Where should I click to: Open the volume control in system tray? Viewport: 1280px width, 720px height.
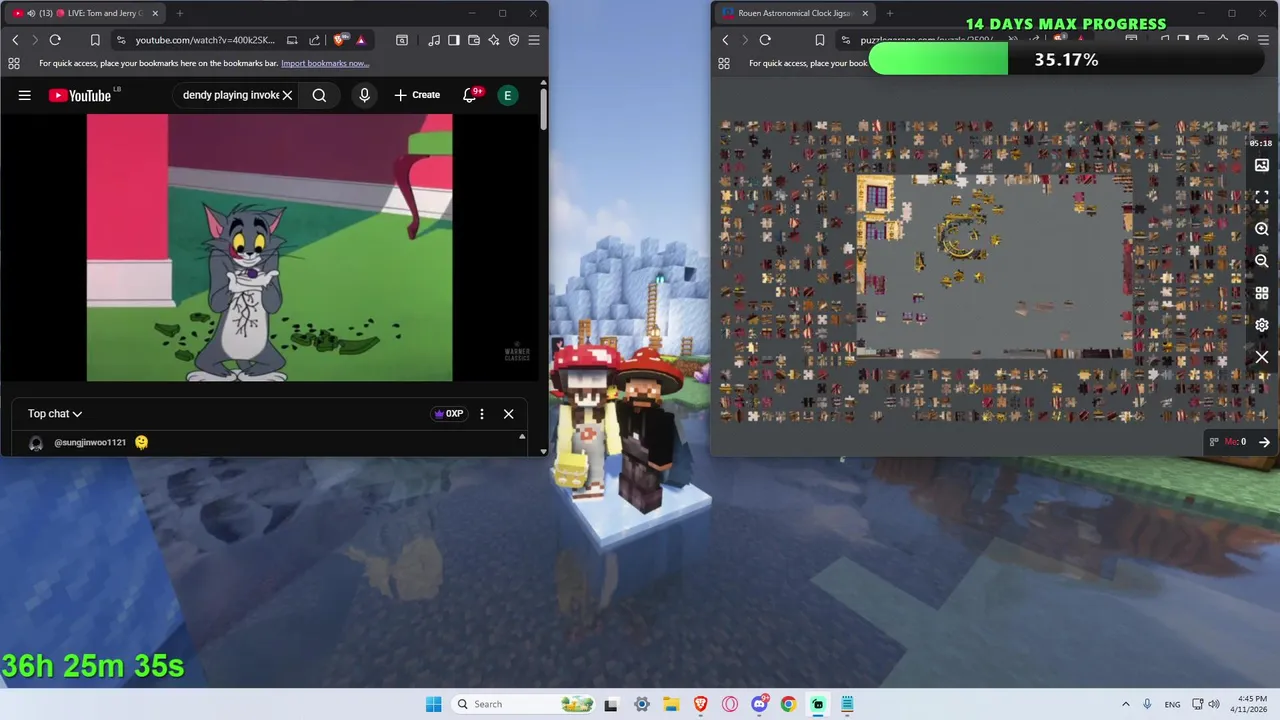(1213, 704)
